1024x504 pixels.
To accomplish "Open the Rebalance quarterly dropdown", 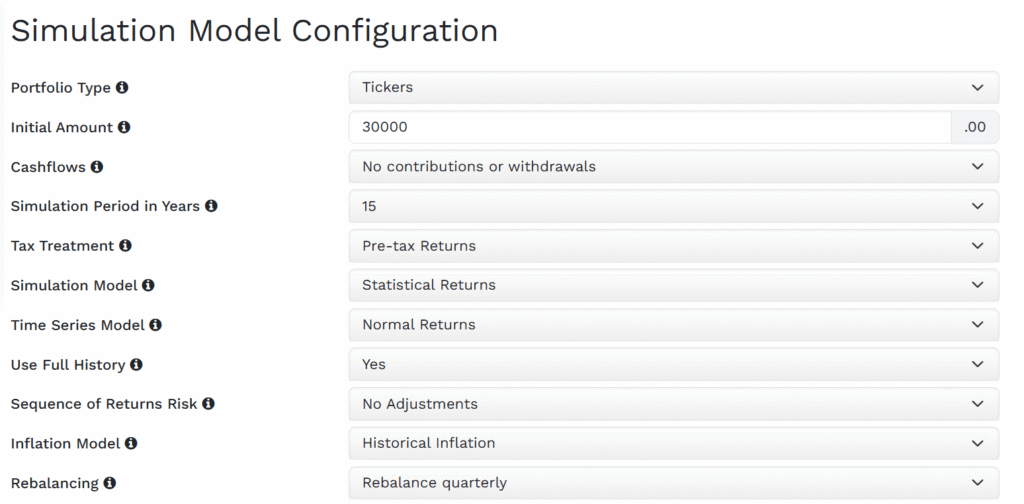I will click(x=673, y=483).
